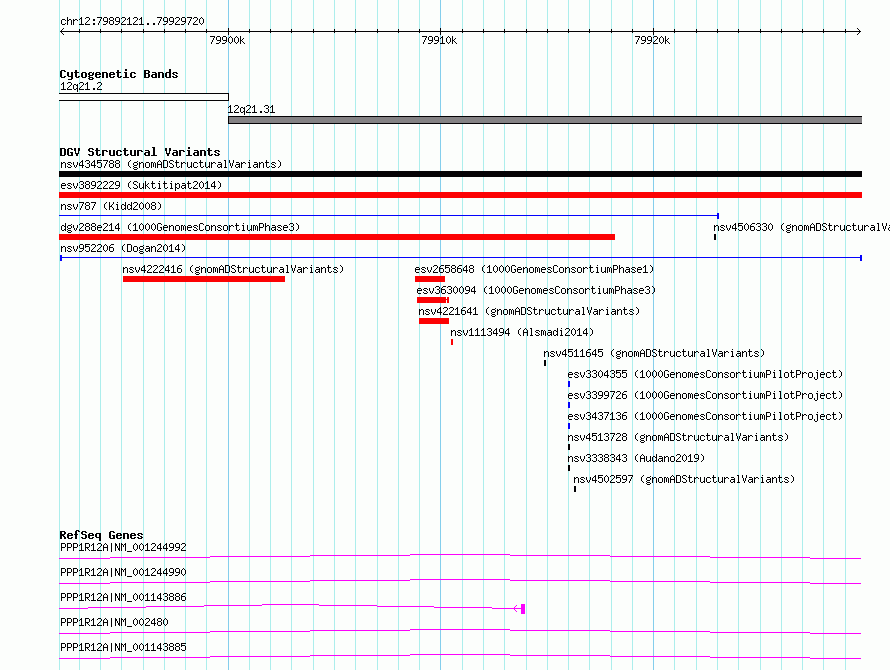Click the chr12:79892121..79929720 coordinates text
The height and width of the screenshot is (670, 890).
click(x=132, y=21)
